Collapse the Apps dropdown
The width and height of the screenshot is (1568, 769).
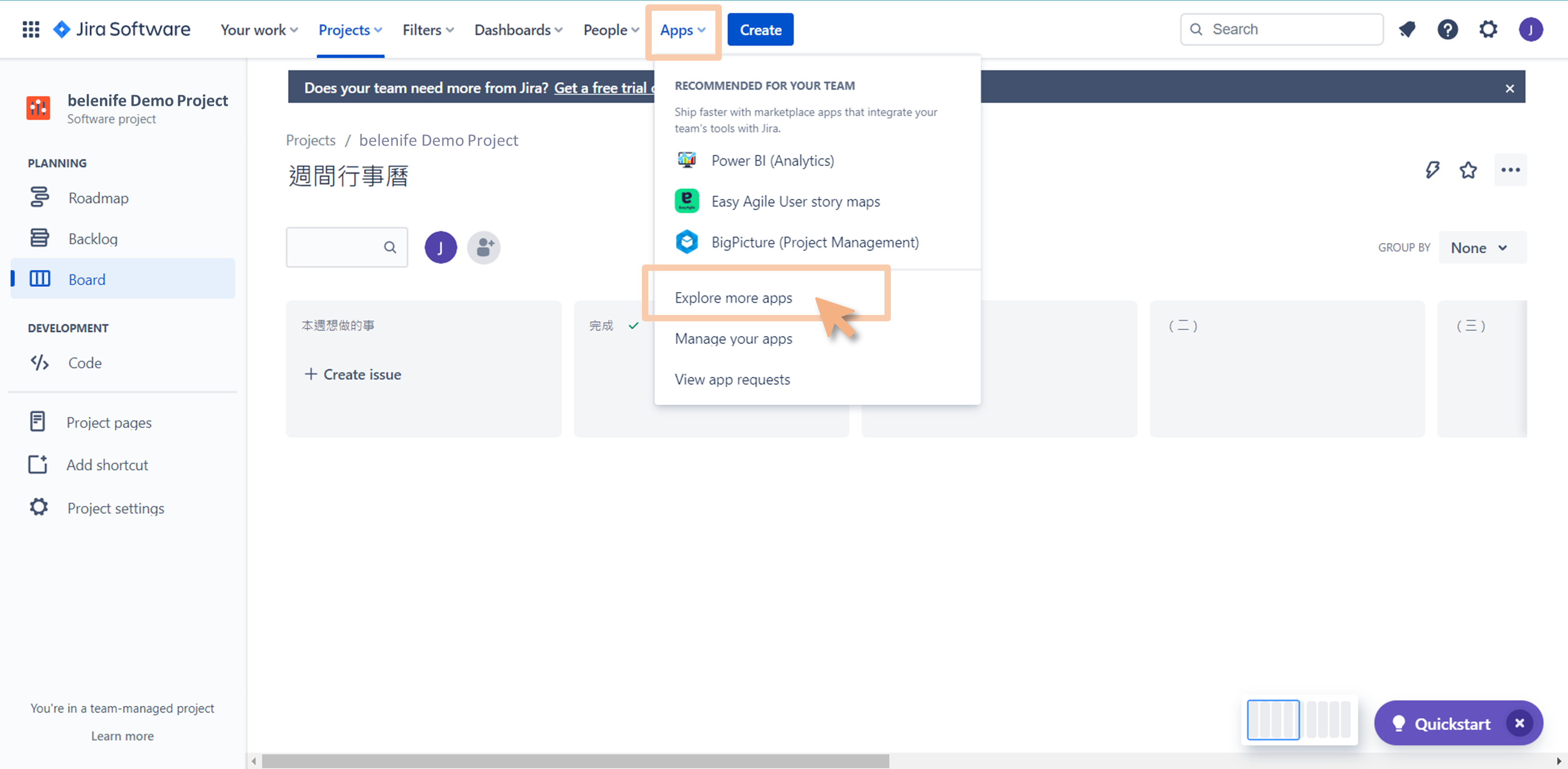[x=683, y=30]
